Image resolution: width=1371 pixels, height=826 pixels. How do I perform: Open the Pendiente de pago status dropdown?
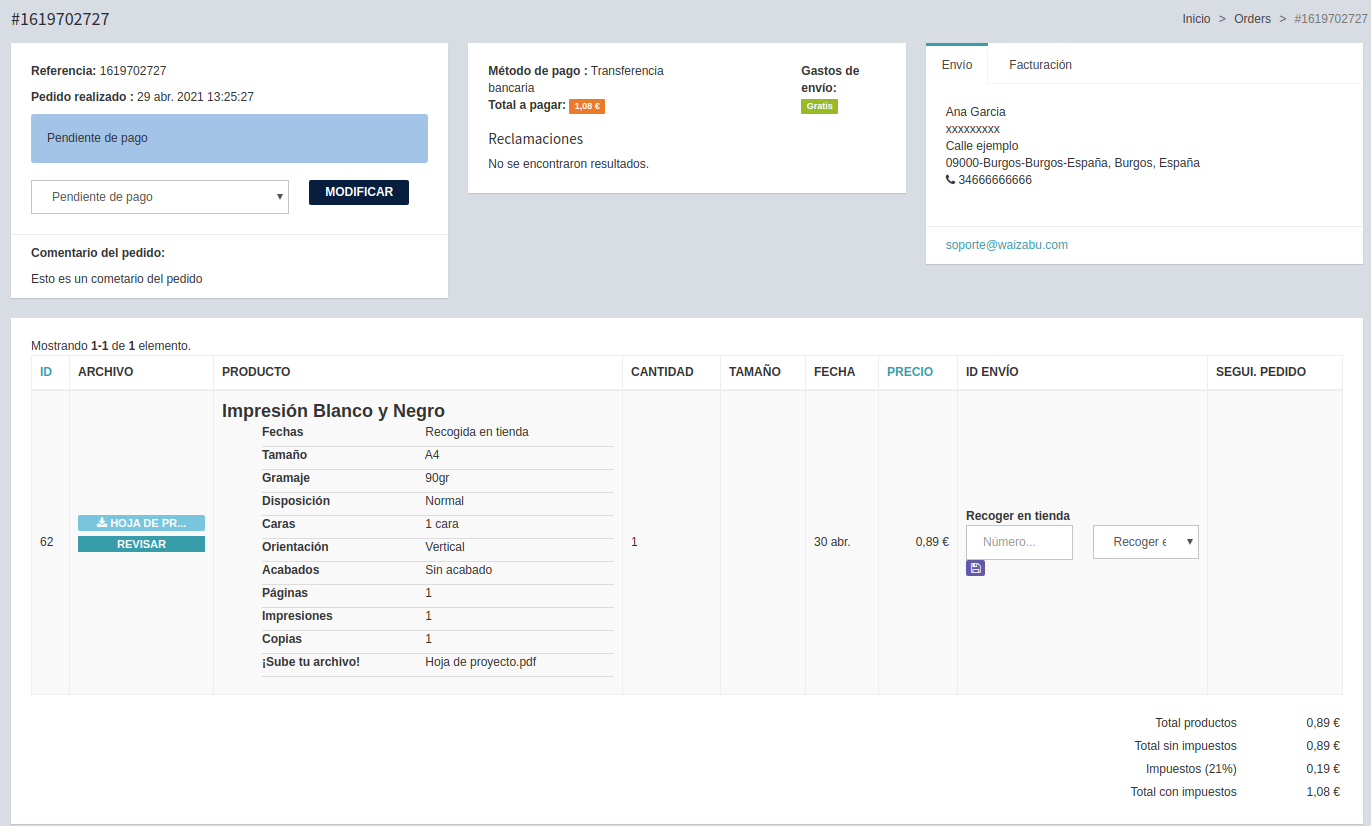tap(160, 197)
